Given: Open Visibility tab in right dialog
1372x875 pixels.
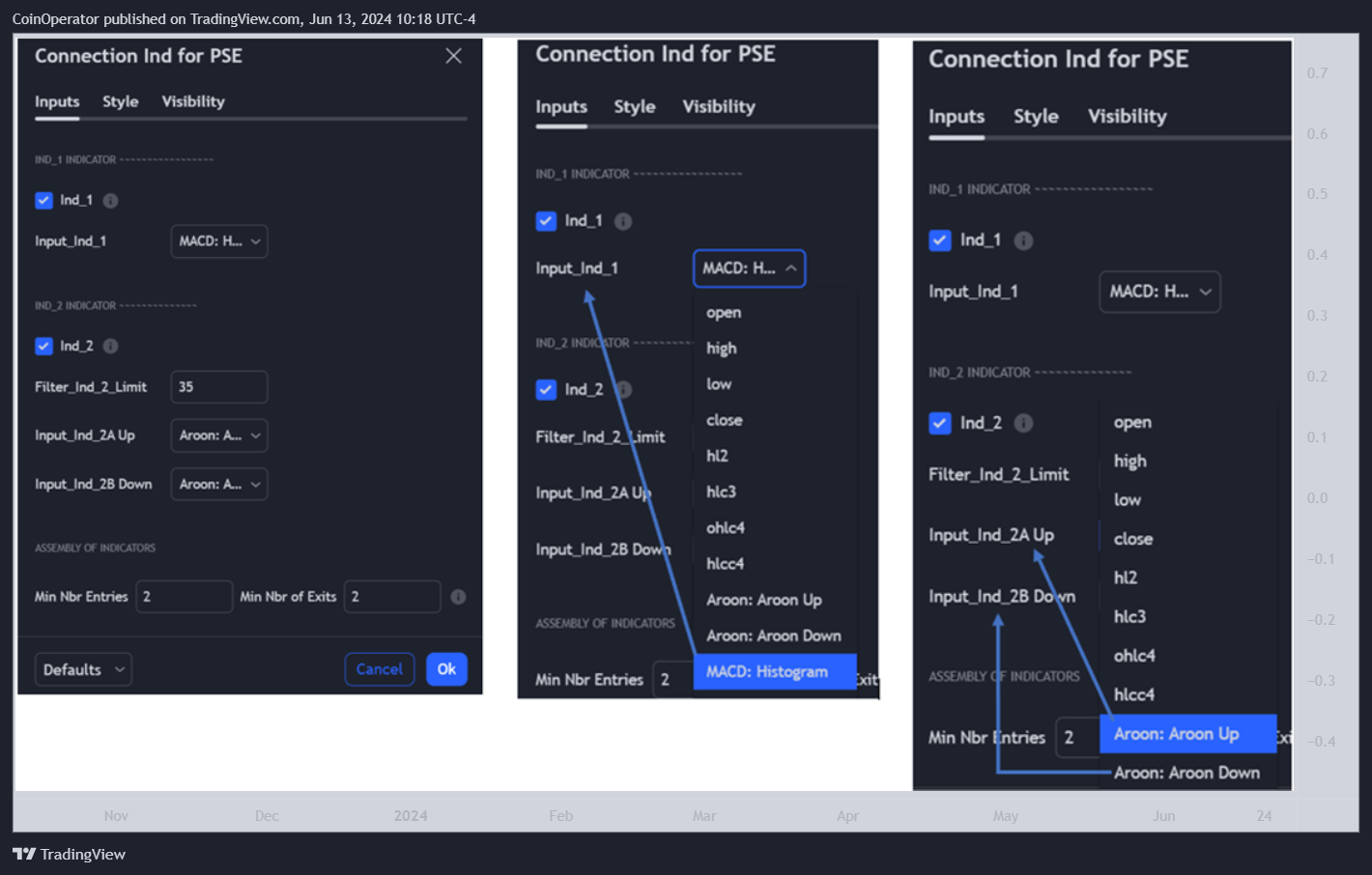Looking at the screenshot, I should [x=1128, y=117].
